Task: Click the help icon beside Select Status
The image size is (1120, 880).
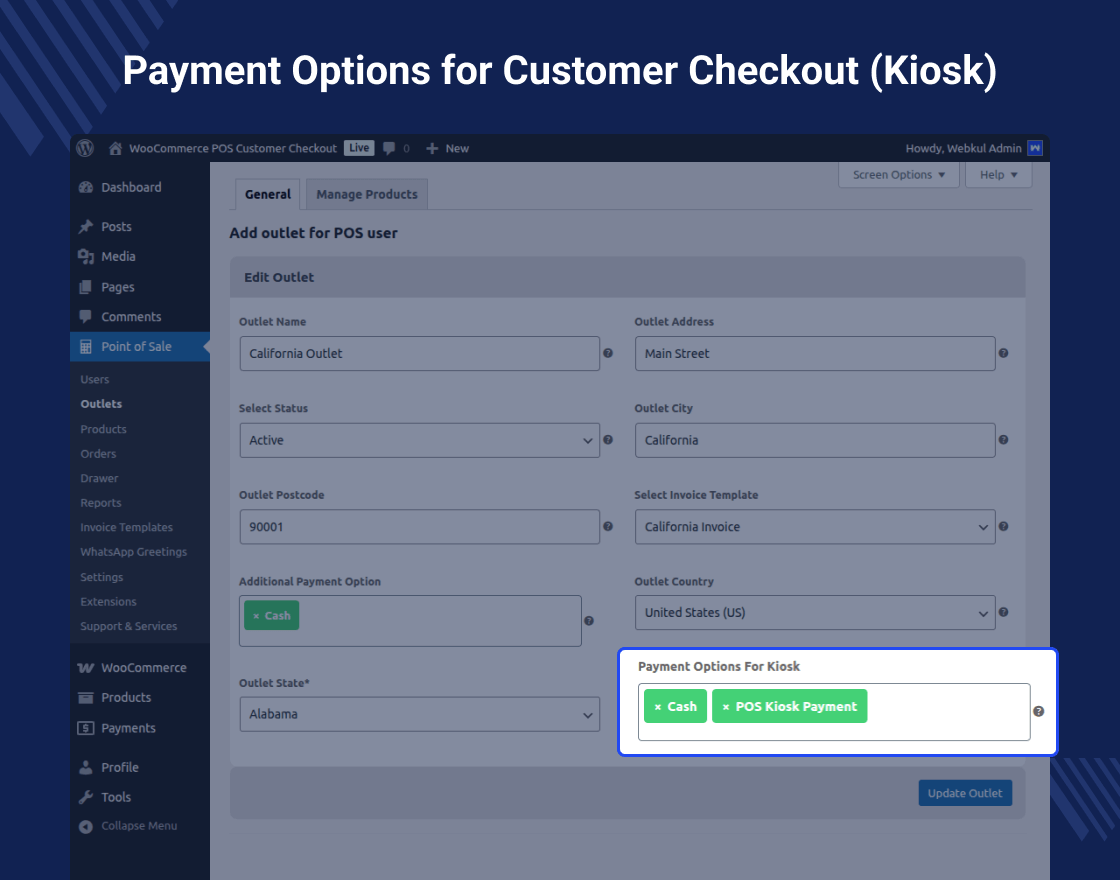Action: point(608,440)
